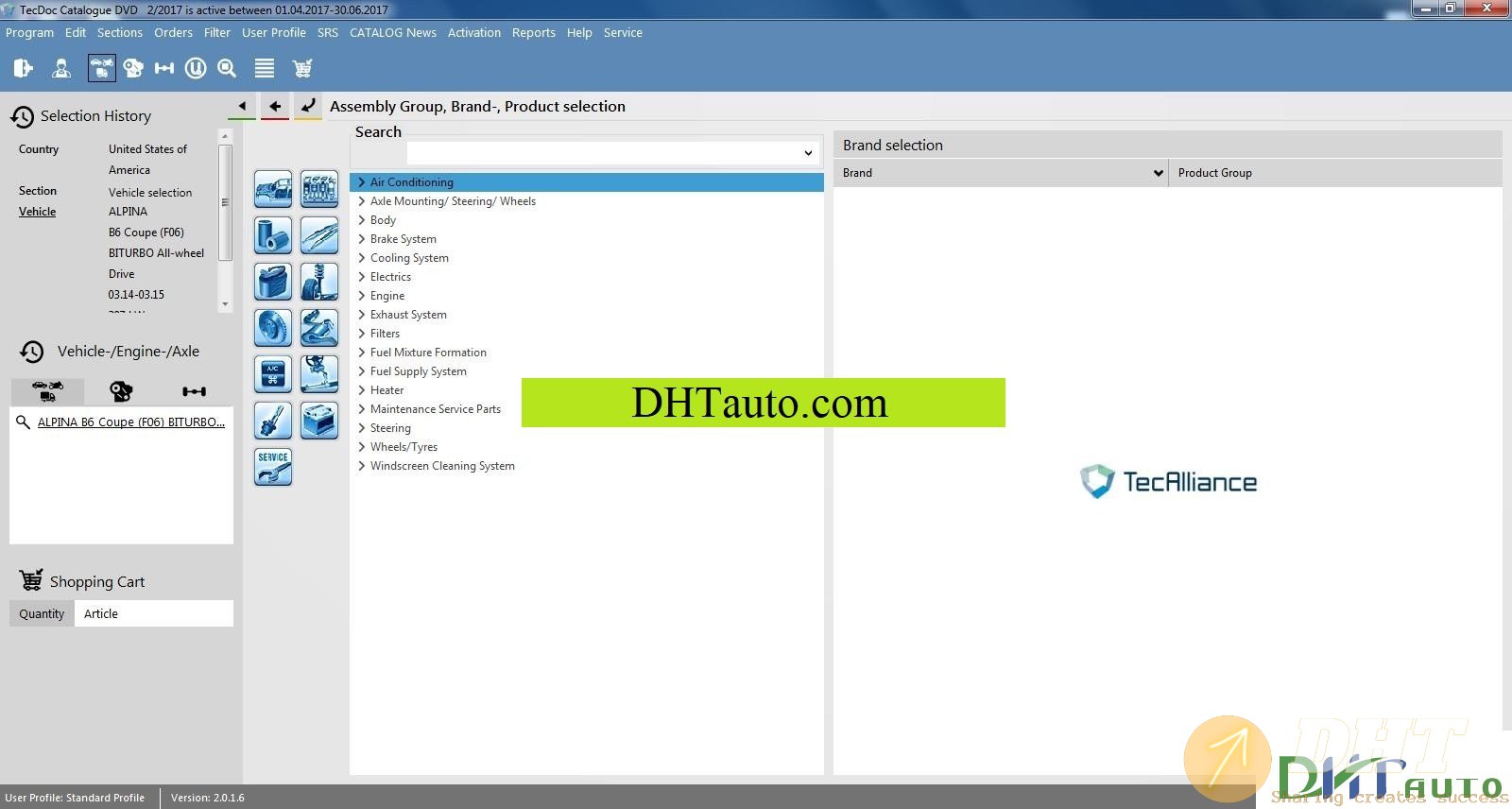The image size is (1512, 809).
Task: Click the back arrow with red underline
Action: coord(275,107)
